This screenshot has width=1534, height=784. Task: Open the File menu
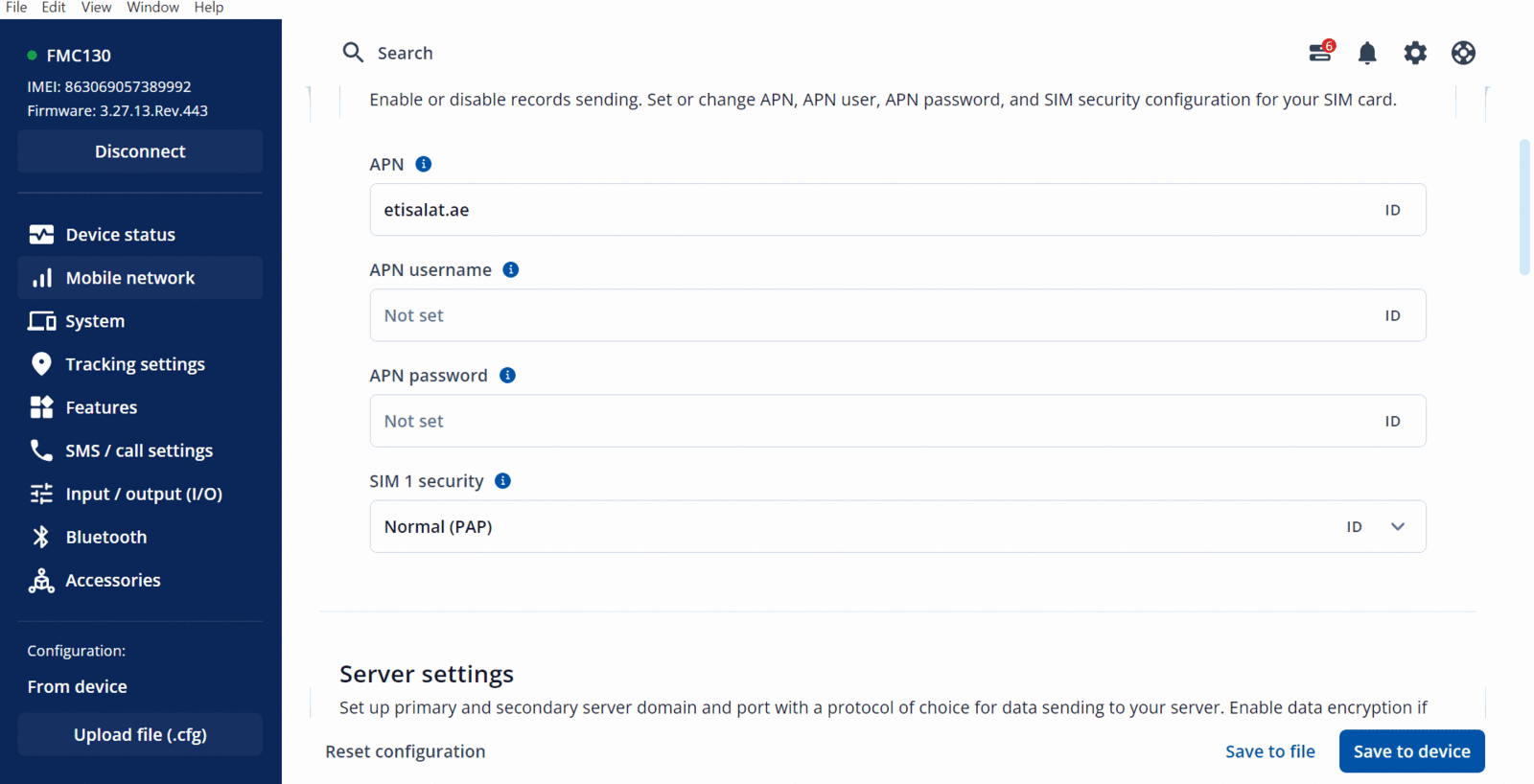click(x=16, y=8)
